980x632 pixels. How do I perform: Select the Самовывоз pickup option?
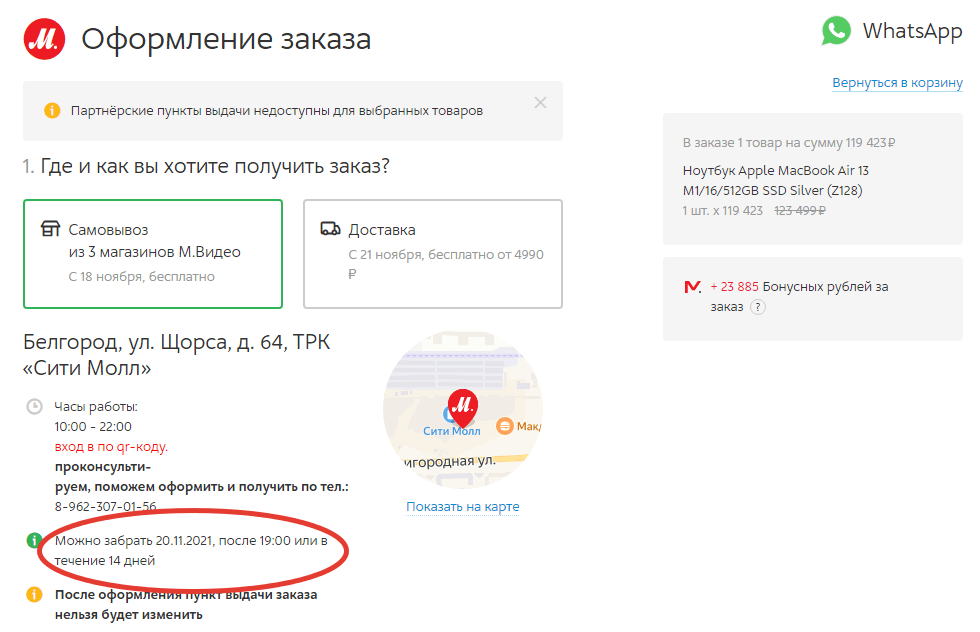click(153, 254)
